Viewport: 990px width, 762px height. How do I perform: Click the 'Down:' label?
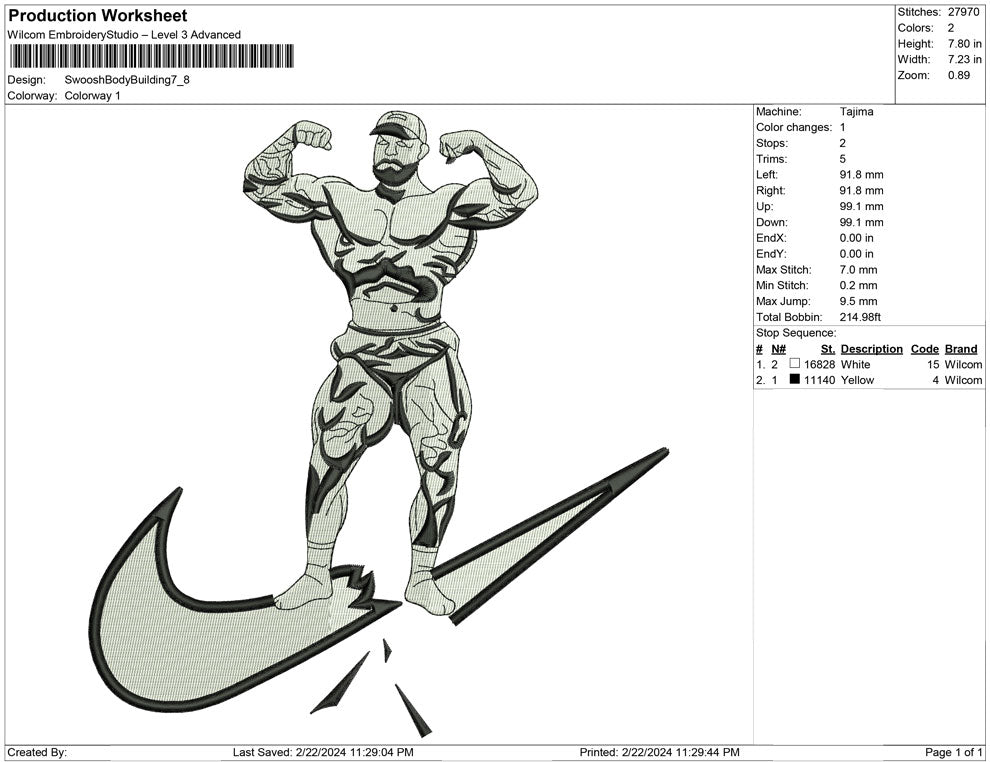click(772, 222)
